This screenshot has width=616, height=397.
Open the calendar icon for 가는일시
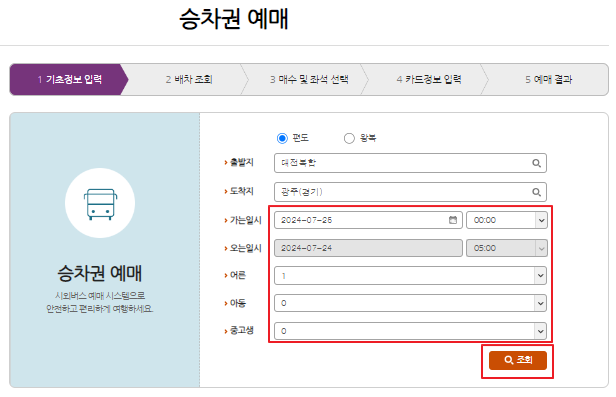pyautogui.click(x=453, y=220)
